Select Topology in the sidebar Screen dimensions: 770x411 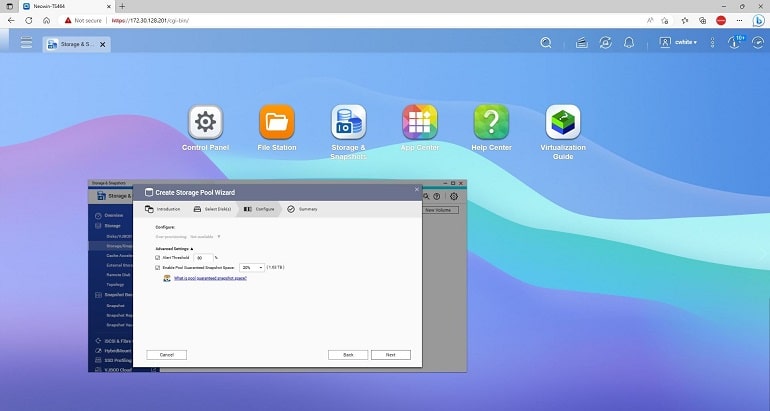pos(115,285)
